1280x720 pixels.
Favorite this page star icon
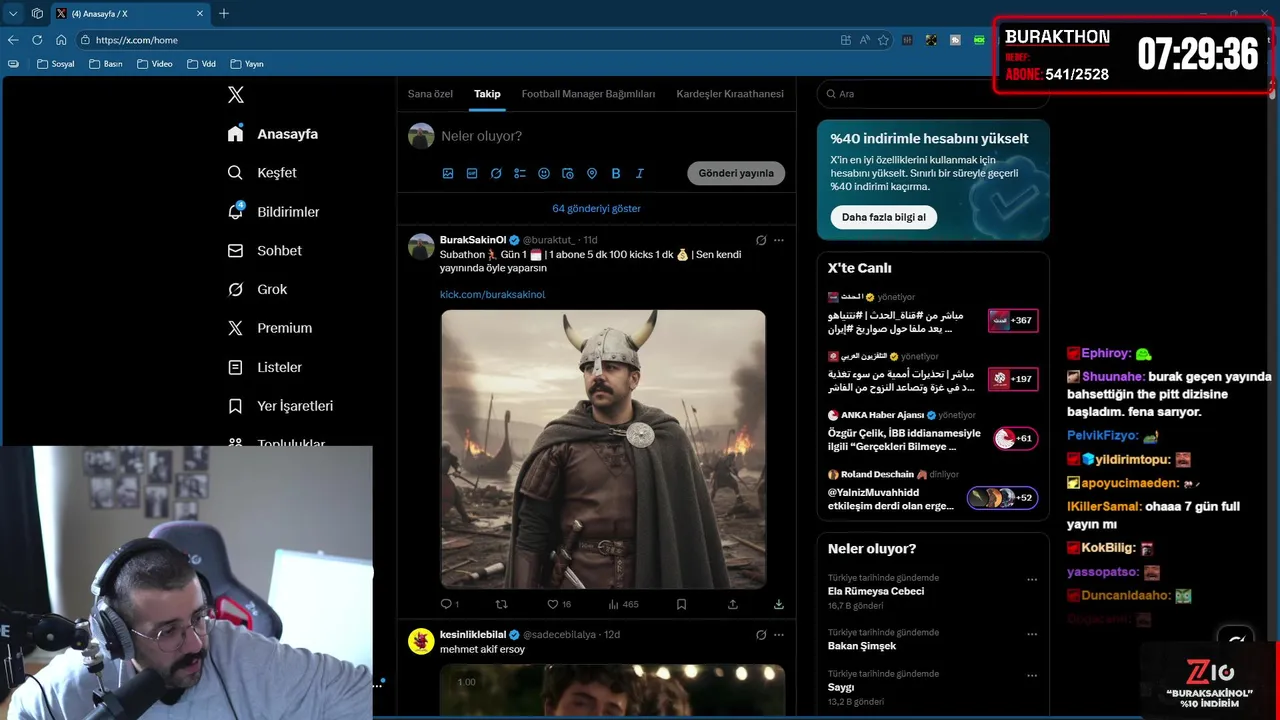pos(883,40)
